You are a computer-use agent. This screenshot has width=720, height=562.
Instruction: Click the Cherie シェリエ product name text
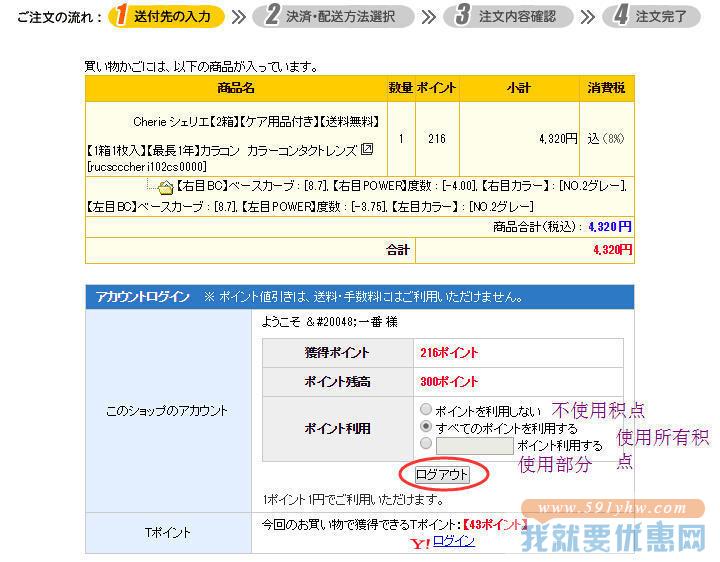[256, 122]
